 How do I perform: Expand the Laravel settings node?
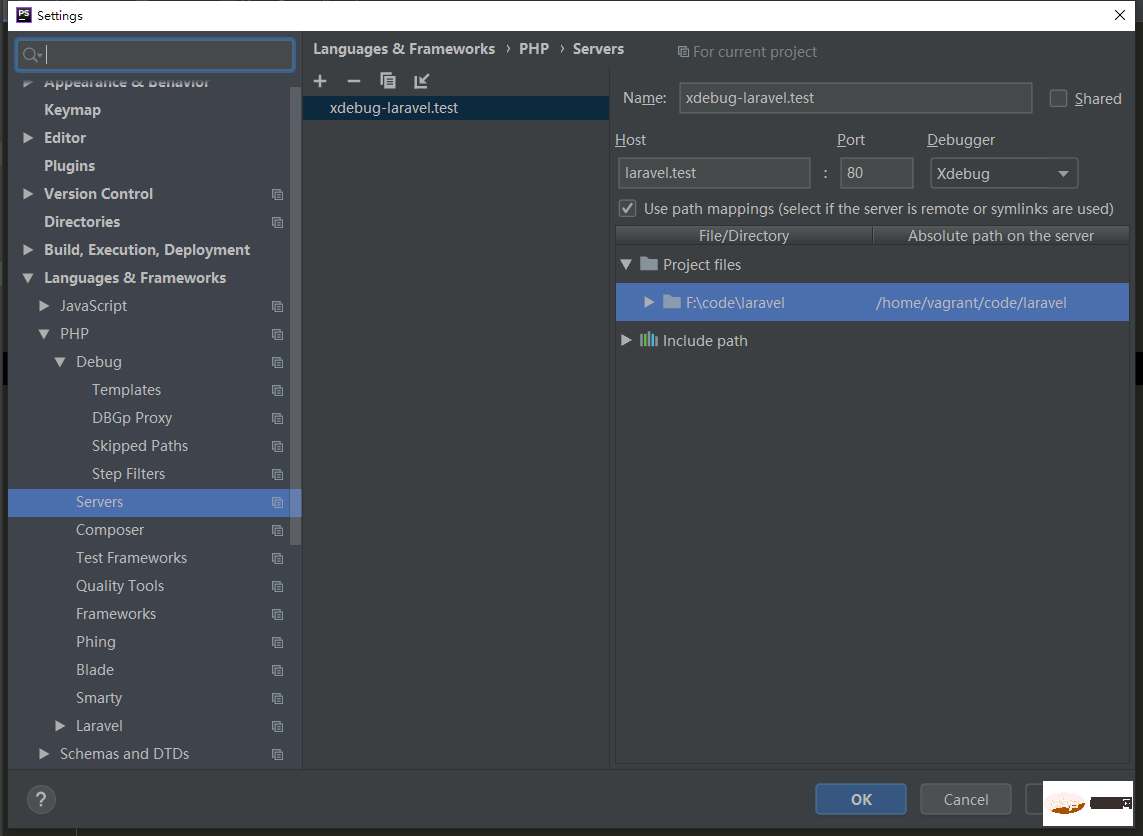[61, 726]
